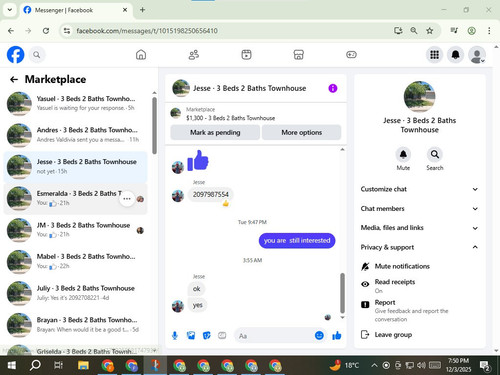The width and height of the screenshot is (500, 375).
Task: Open Windows Start menu
Action: (12, 366)
